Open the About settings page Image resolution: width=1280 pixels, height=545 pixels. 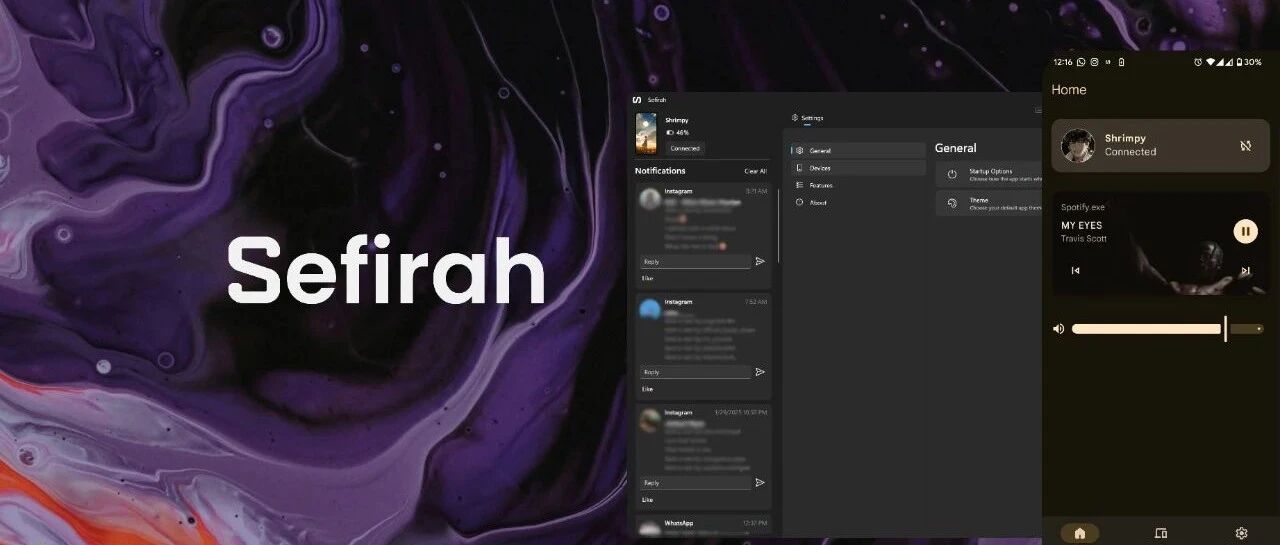coord(859,203)
